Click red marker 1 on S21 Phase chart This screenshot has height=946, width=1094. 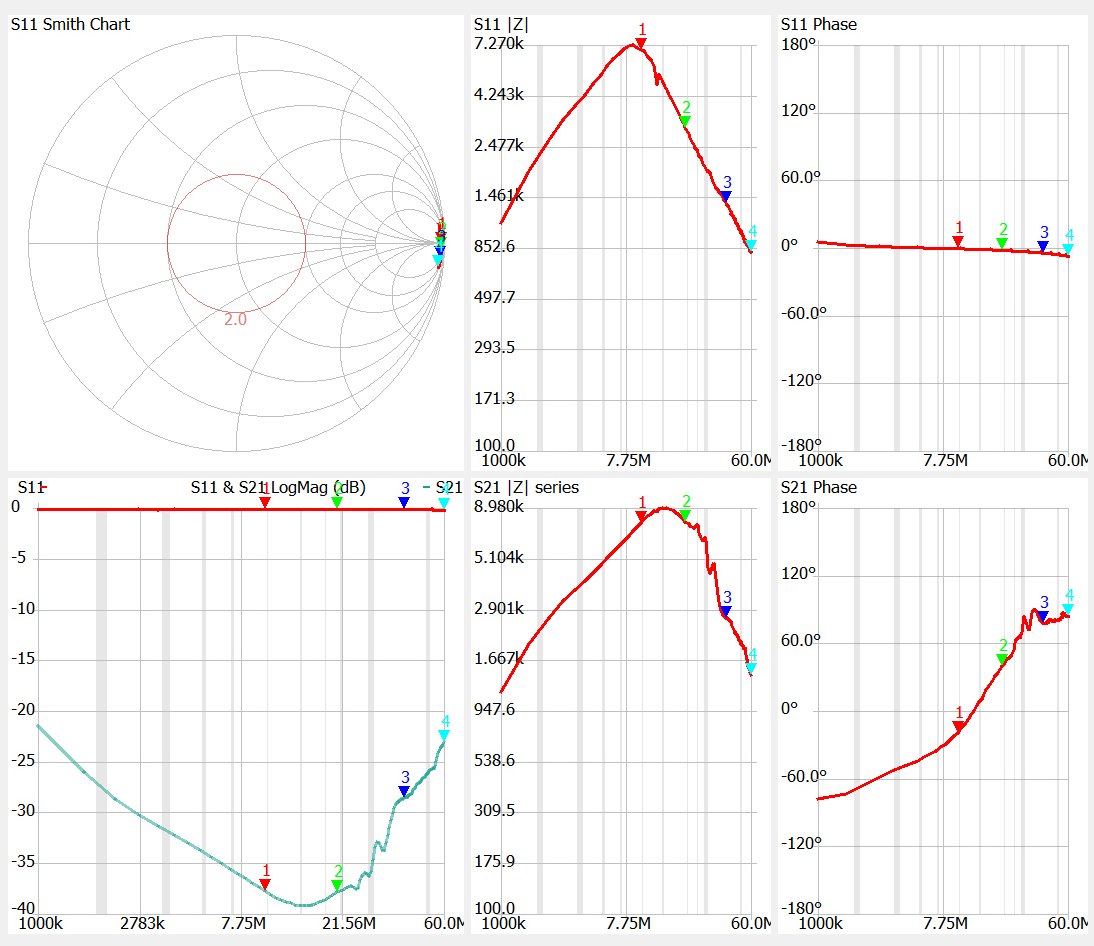click(958, 727)
